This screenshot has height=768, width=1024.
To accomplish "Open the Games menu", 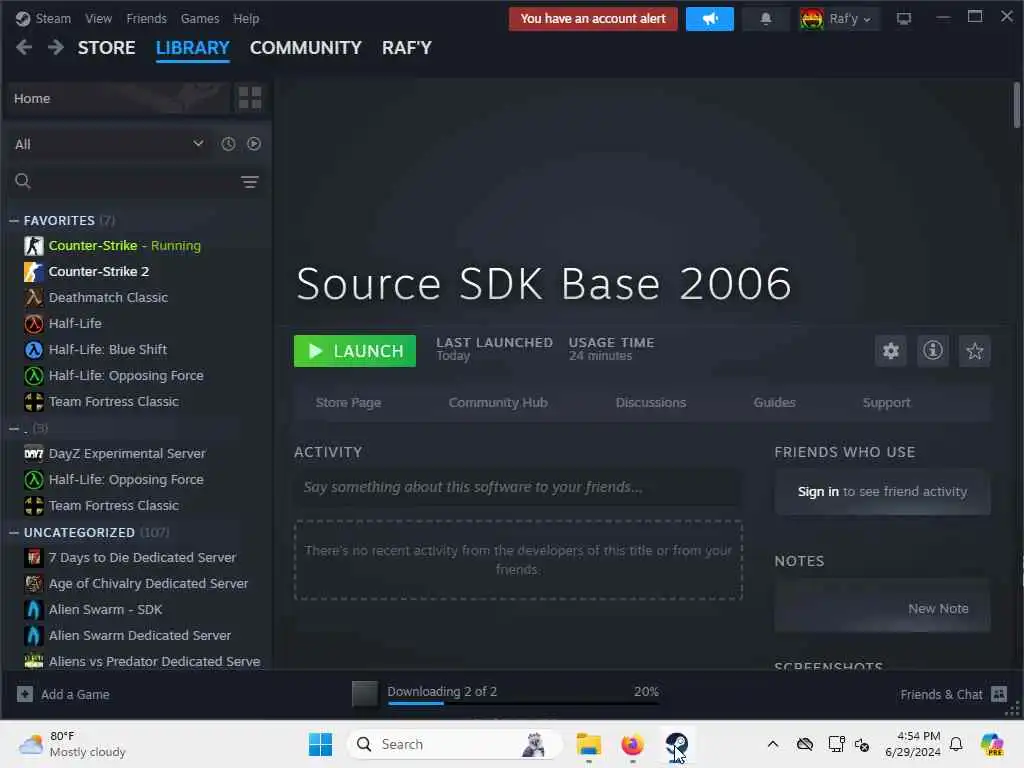I will click(200, 19).
